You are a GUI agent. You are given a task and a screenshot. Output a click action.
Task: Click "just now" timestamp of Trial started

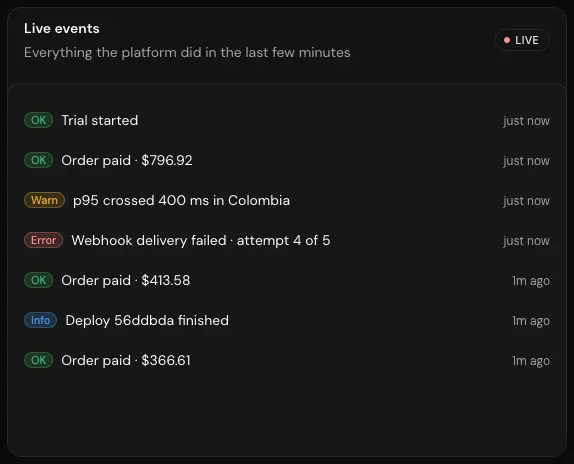[526, 121]
